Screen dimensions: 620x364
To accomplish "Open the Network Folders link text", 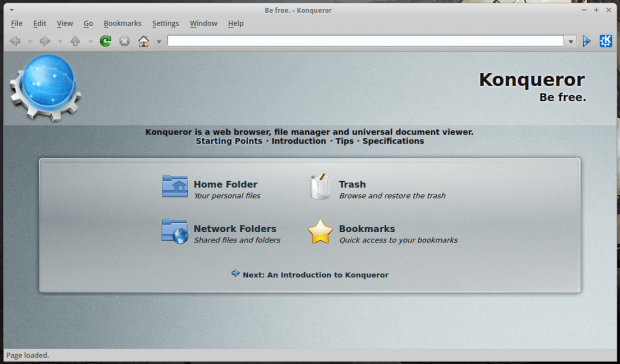I will pos(235,229).
